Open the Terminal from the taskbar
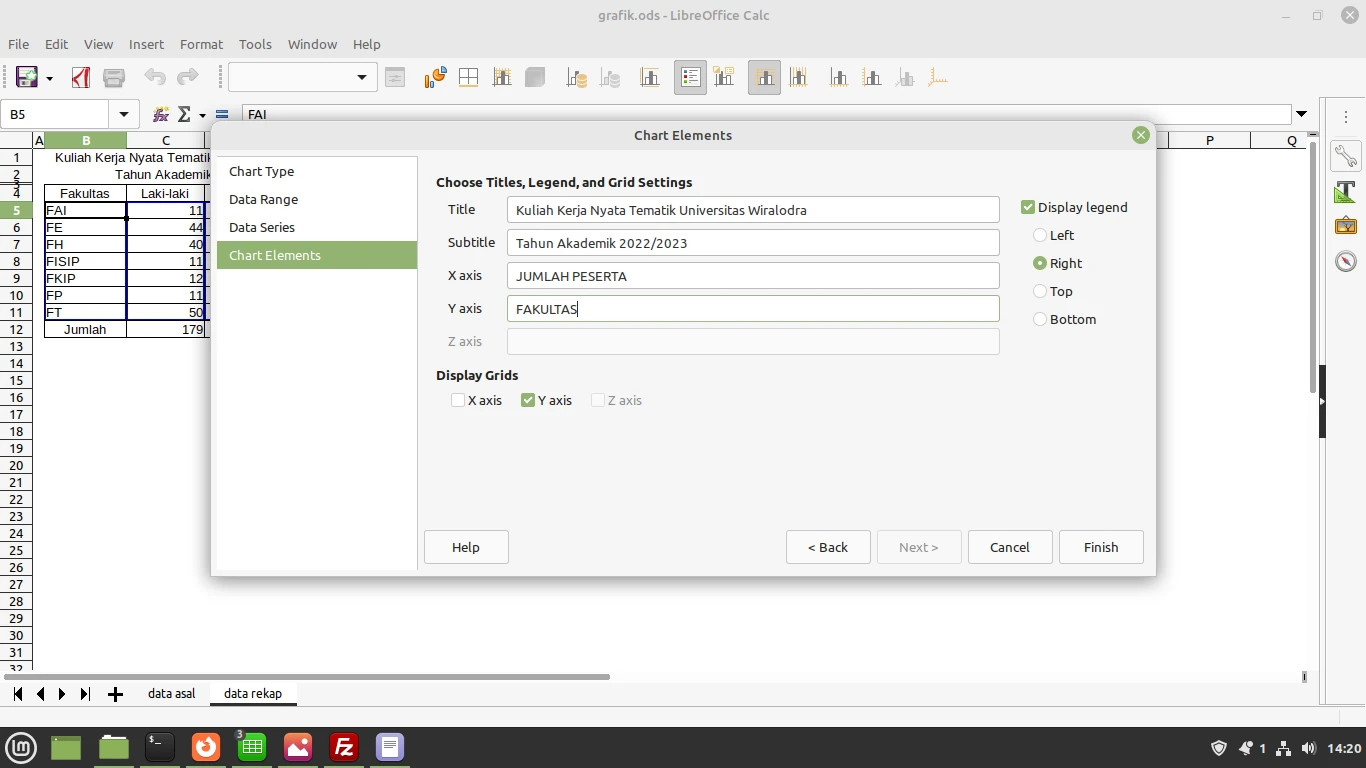1366x768 pixels. 159,747
